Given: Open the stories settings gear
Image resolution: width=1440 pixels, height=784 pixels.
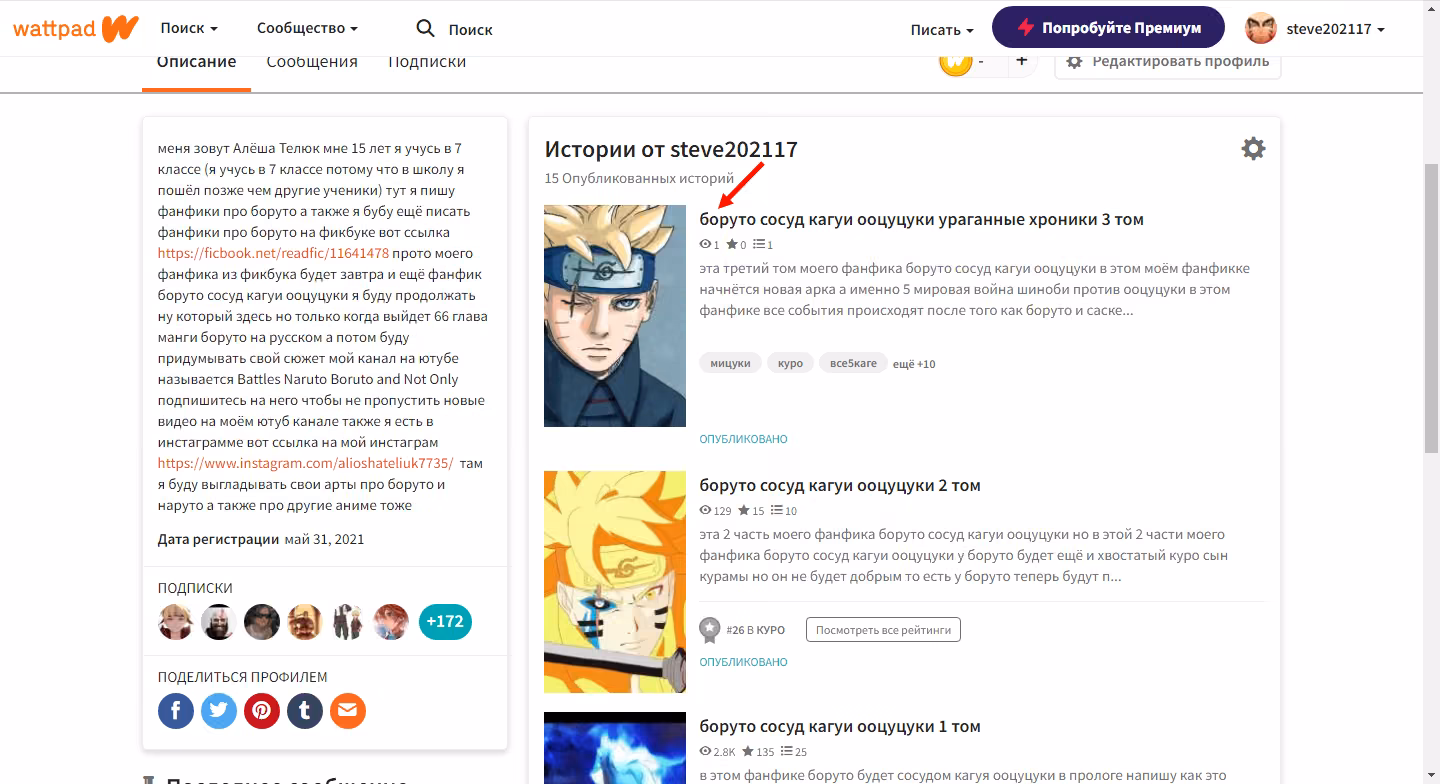Looking at the screenshot, I should point(1253,149).
